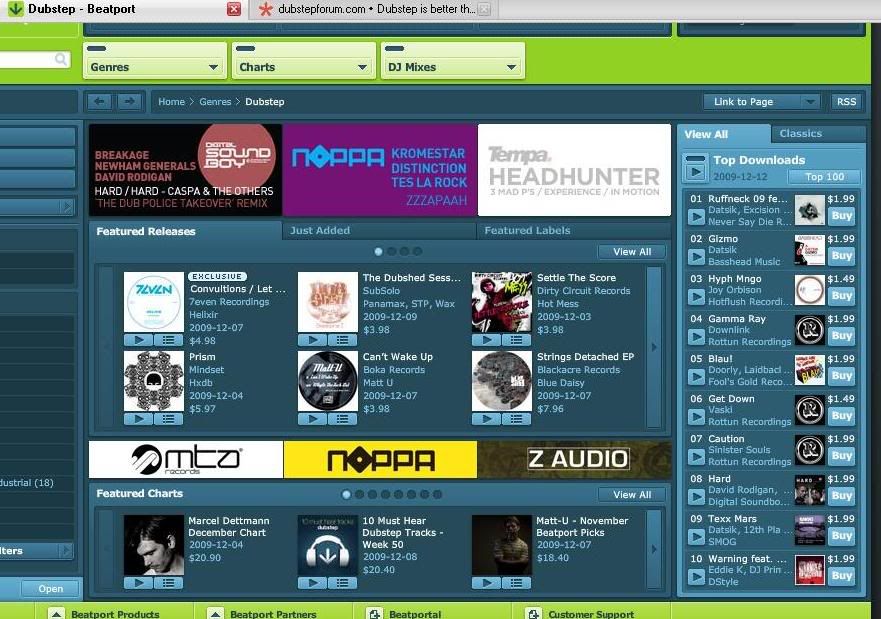The image size is (881, 619).
Task: Buy track 05 Blau!
Action: (842, 375)
